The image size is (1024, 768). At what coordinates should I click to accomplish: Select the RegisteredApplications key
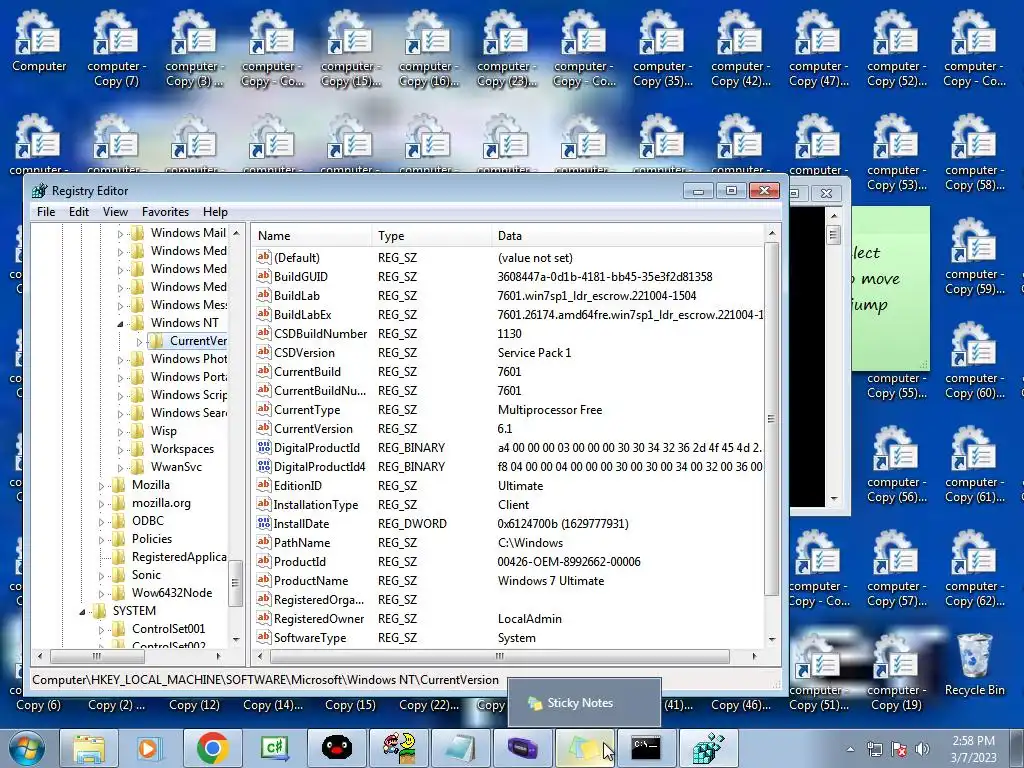[x=179, y=557]
